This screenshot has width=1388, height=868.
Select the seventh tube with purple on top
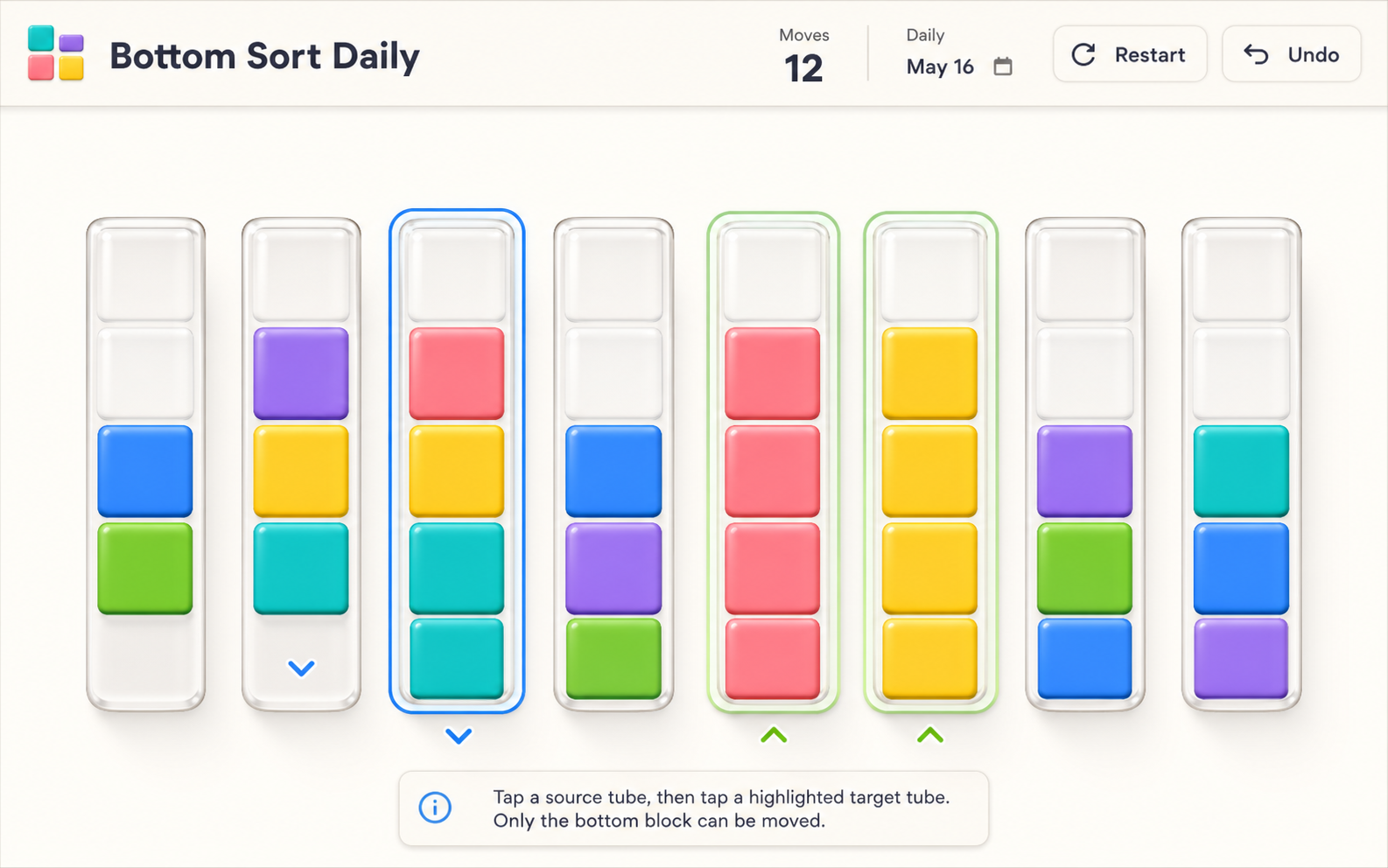1085,464
